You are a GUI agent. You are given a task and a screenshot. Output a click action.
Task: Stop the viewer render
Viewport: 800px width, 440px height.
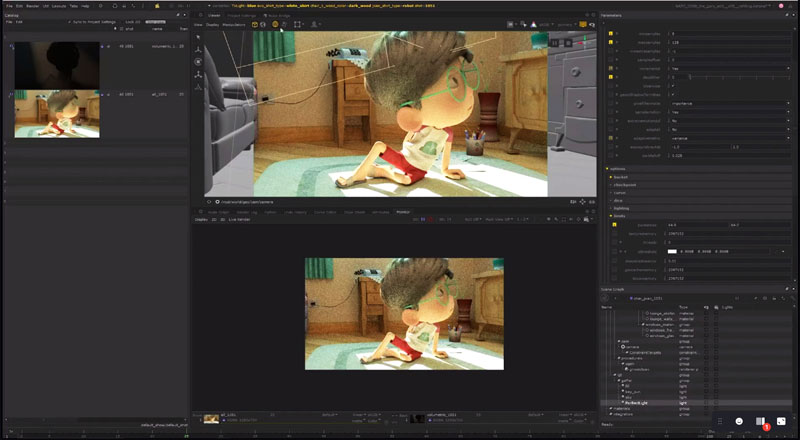pyautogui.click(x=568, y=43)
